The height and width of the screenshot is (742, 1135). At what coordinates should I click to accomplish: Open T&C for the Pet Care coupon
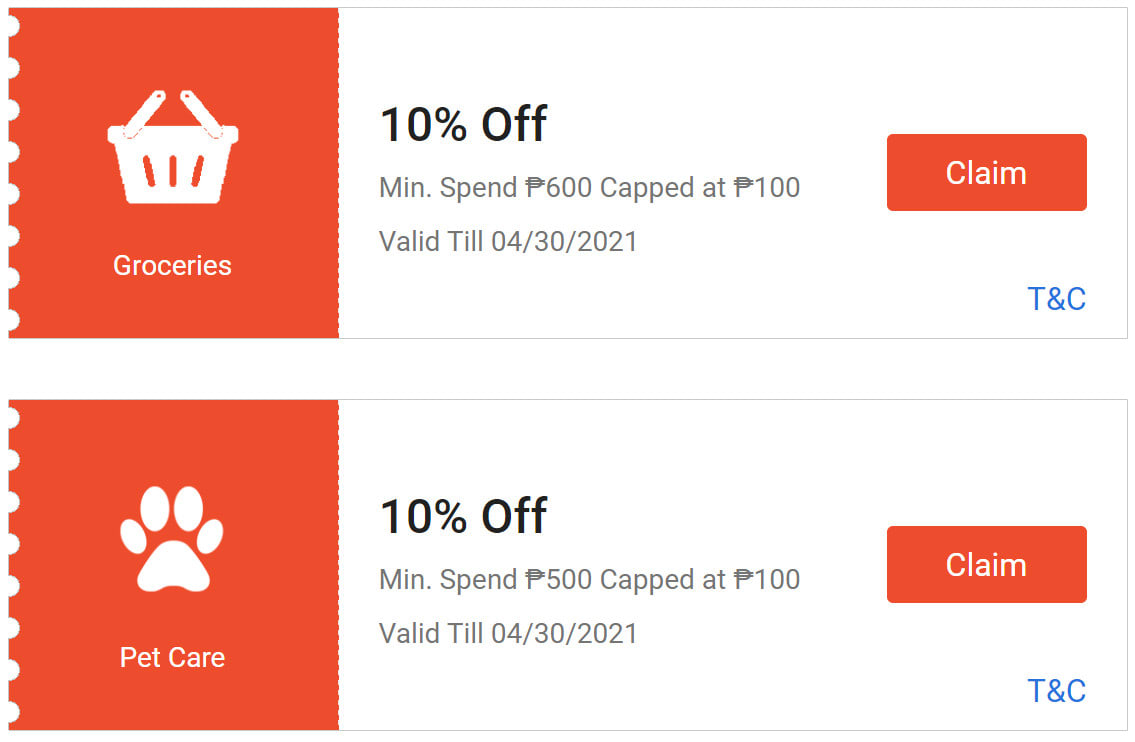[x=1057, y=690]
